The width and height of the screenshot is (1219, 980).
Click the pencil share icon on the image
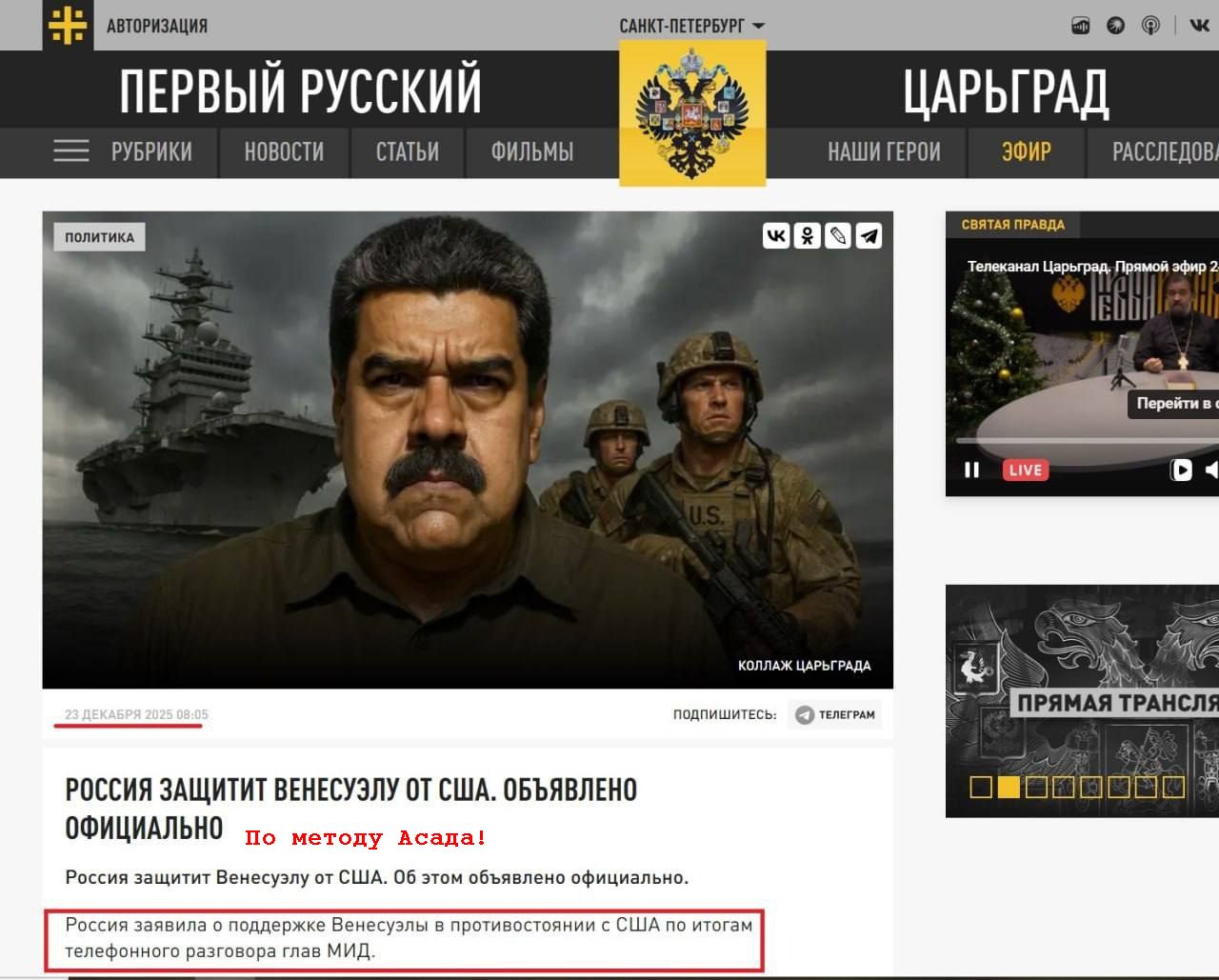tap(838, 234)
